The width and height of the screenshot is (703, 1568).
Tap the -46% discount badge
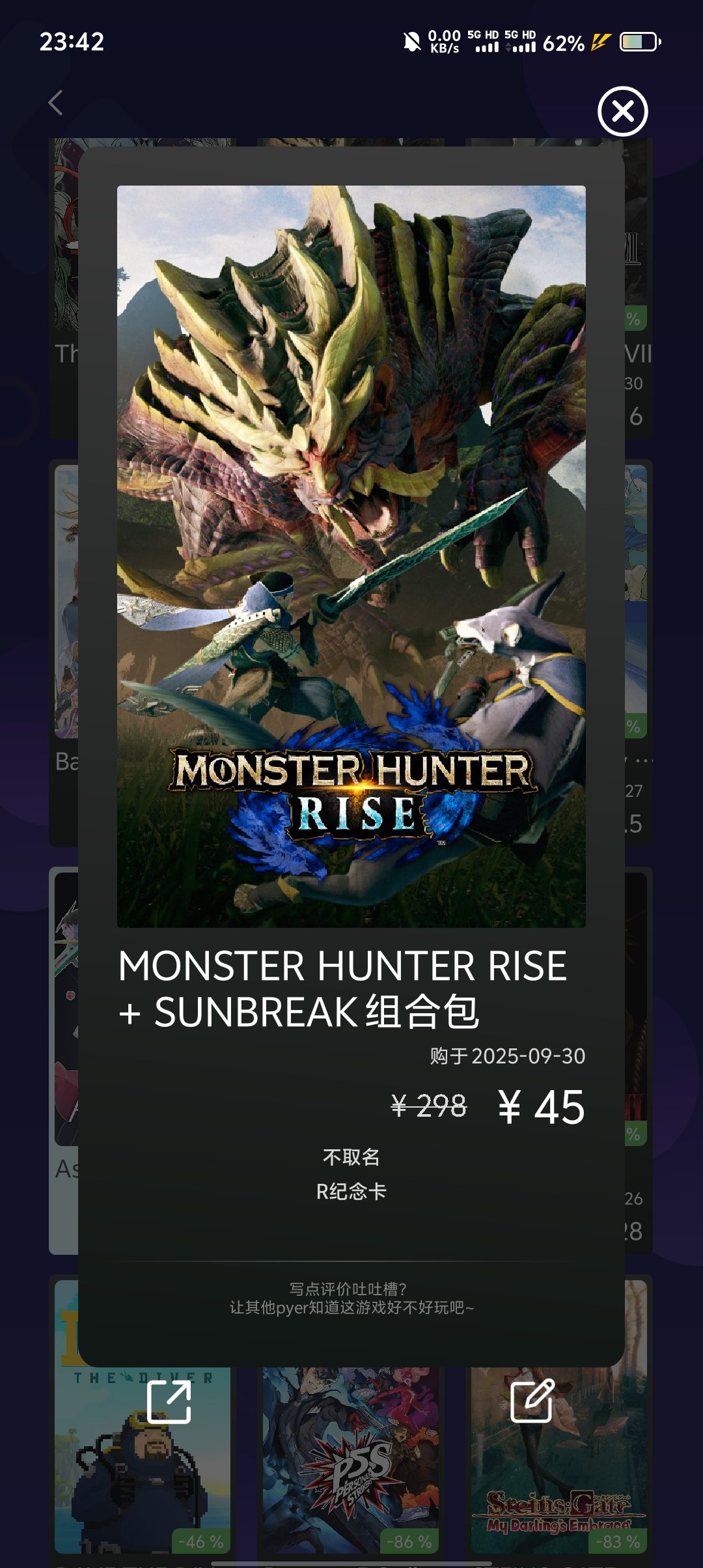(200, 1542)
